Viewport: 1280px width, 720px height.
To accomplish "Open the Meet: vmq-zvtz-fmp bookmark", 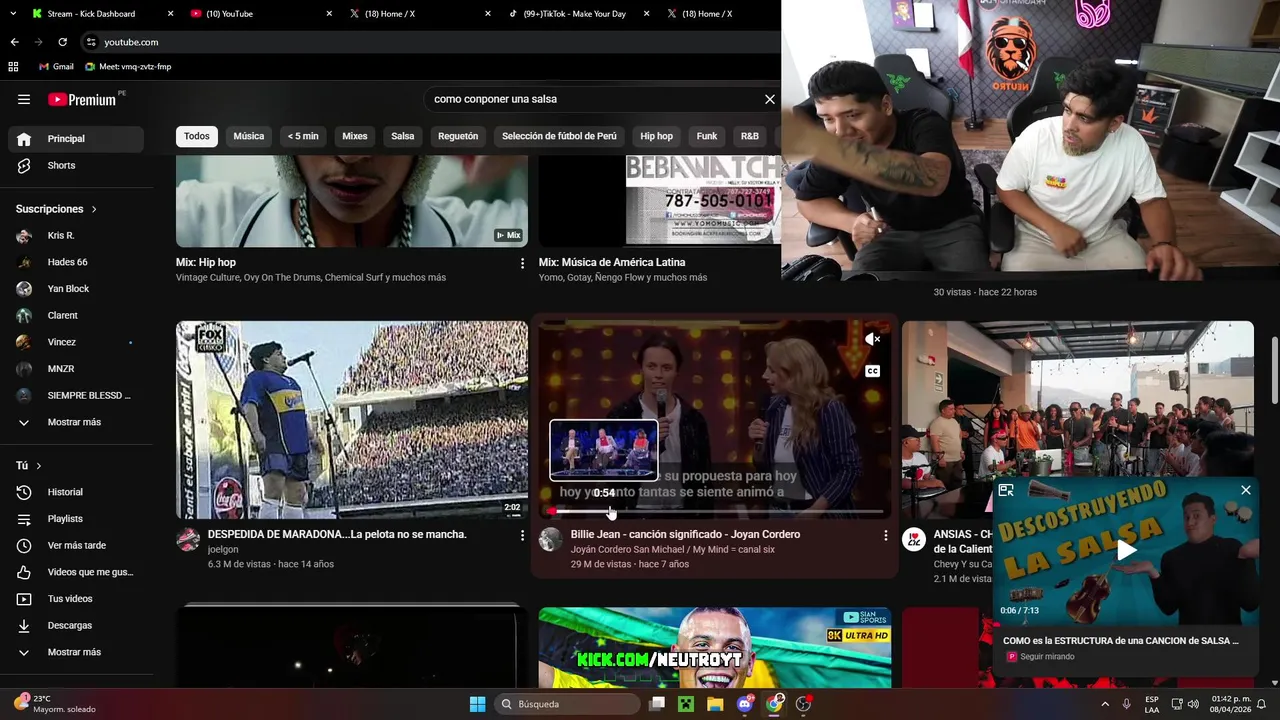I will pyautogui.click(x=128, y=67).
